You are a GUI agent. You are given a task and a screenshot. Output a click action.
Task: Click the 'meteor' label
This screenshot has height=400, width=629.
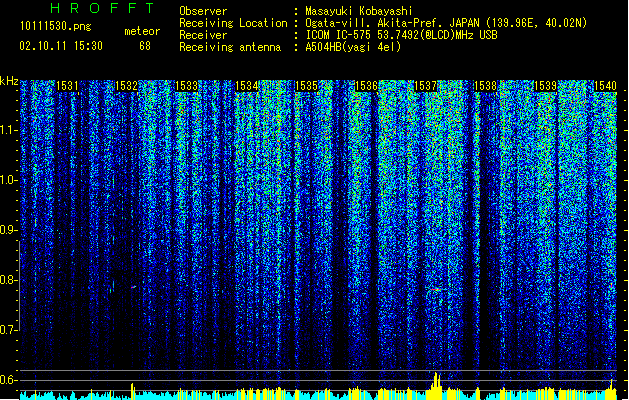[x=142, y=31]
